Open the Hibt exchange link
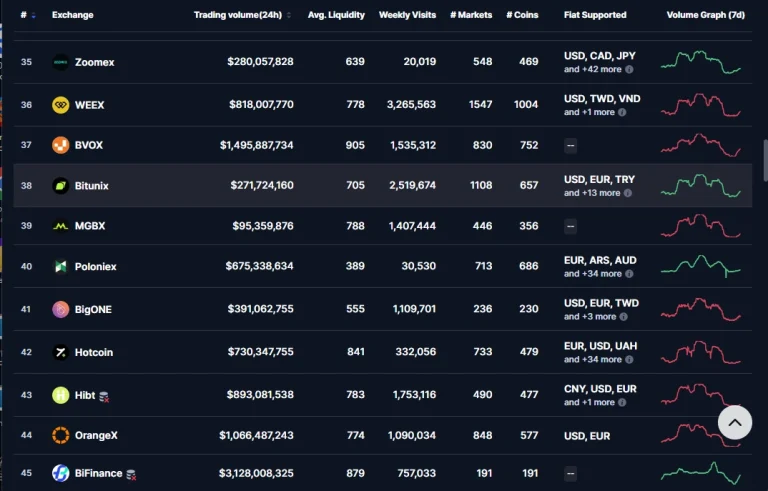The height and width of the screenshot is (491, 768). [85, 395]
